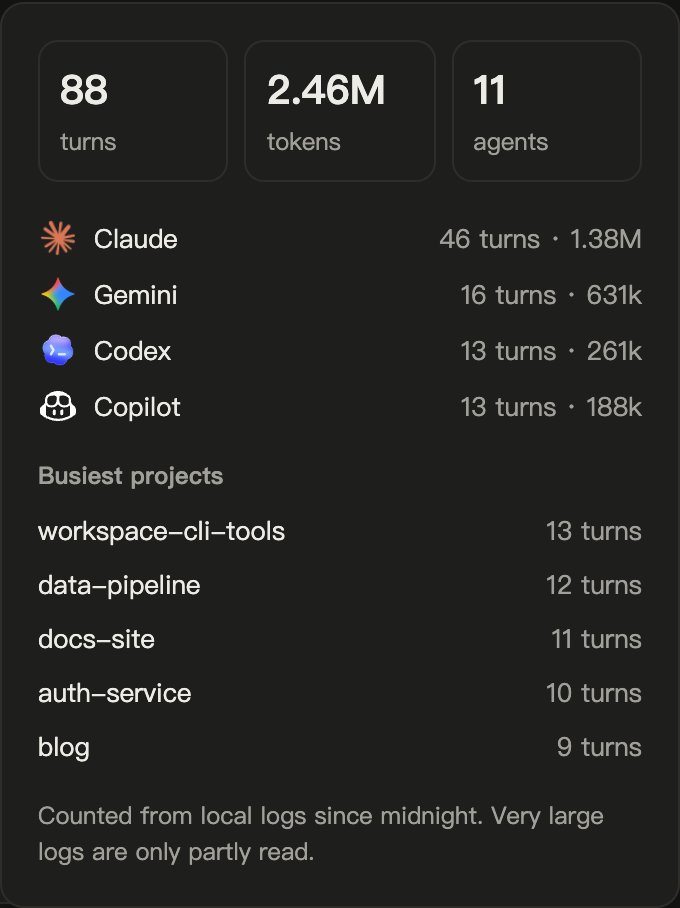Screen dimensions: 680x908
Task: Select the 88 turns stat card
Action: point(133,111)
